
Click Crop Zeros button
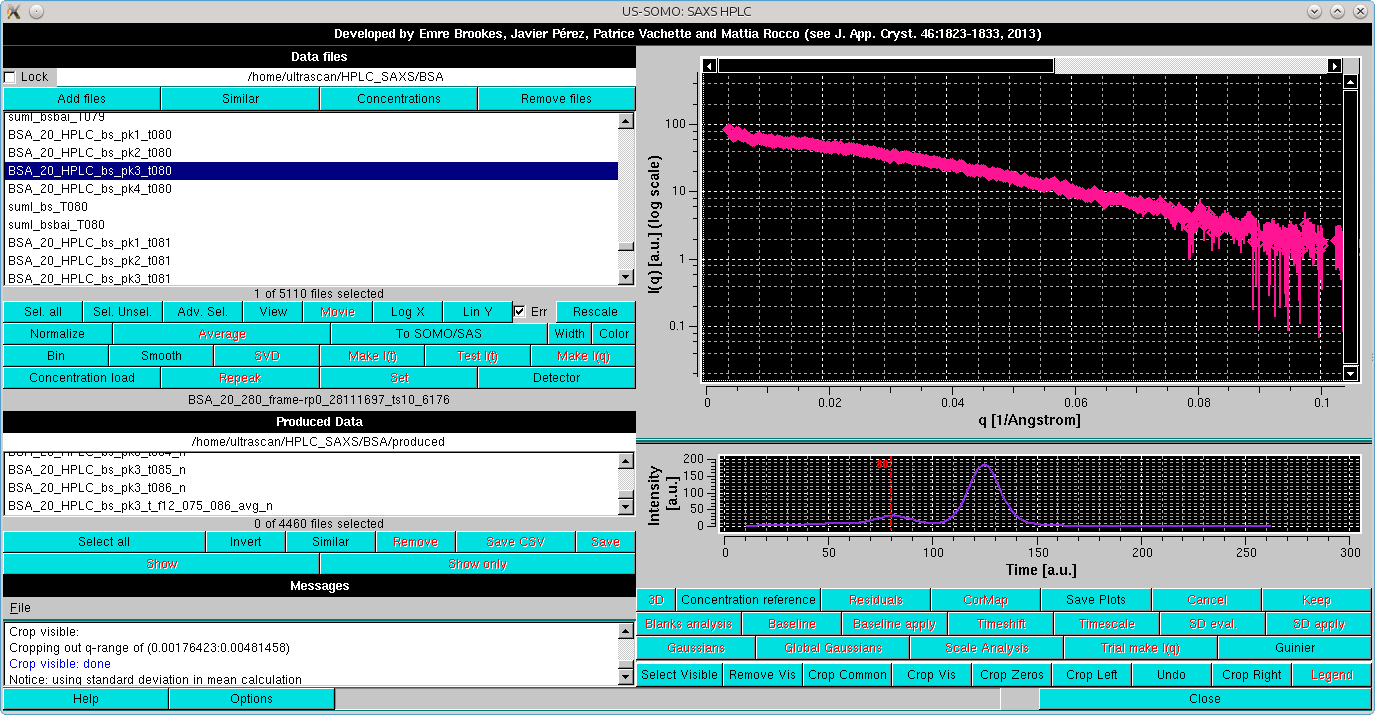click(1012, 675)
